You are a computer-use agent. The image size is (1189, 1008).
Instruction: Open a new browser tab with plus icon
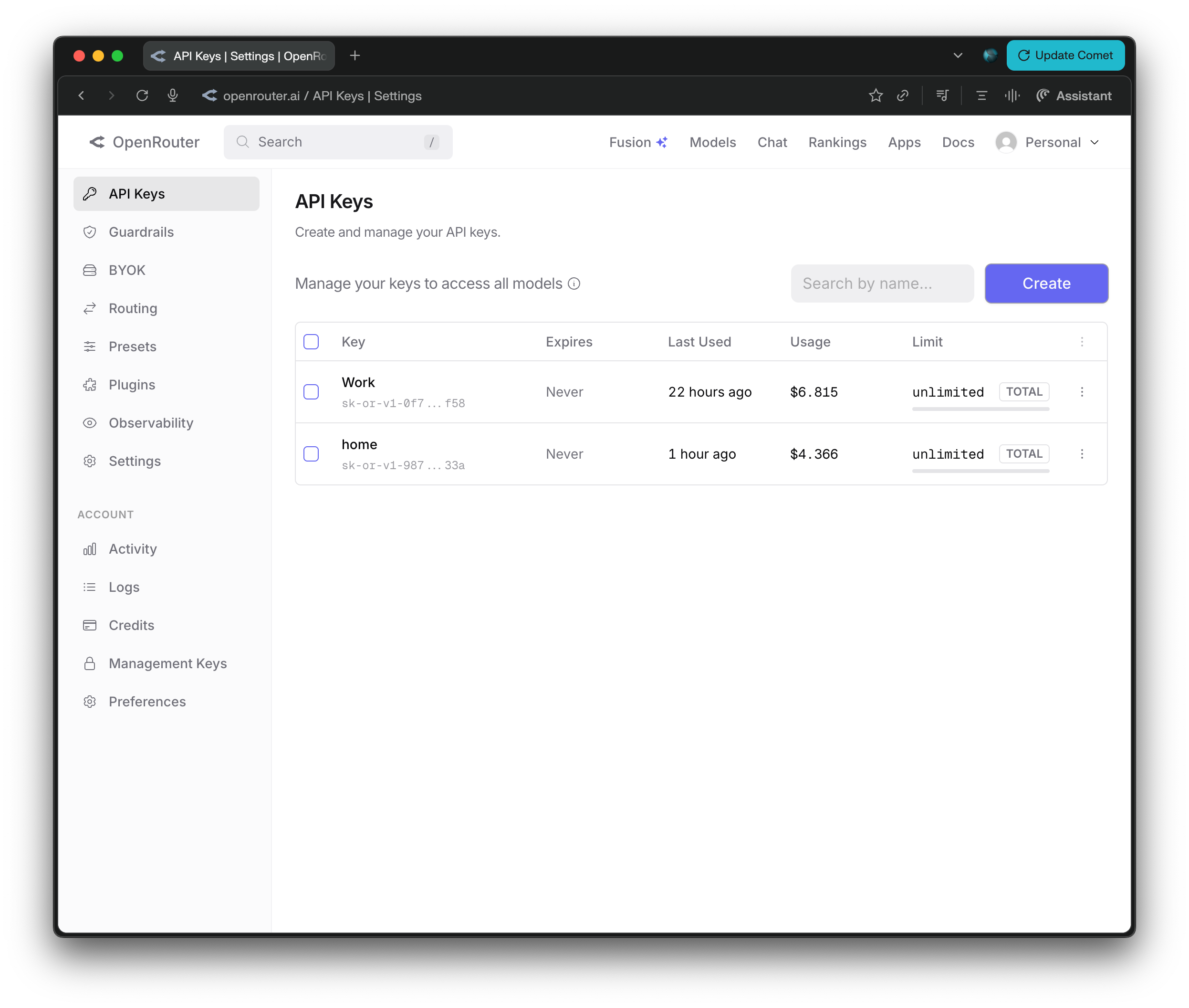point(355,55)
